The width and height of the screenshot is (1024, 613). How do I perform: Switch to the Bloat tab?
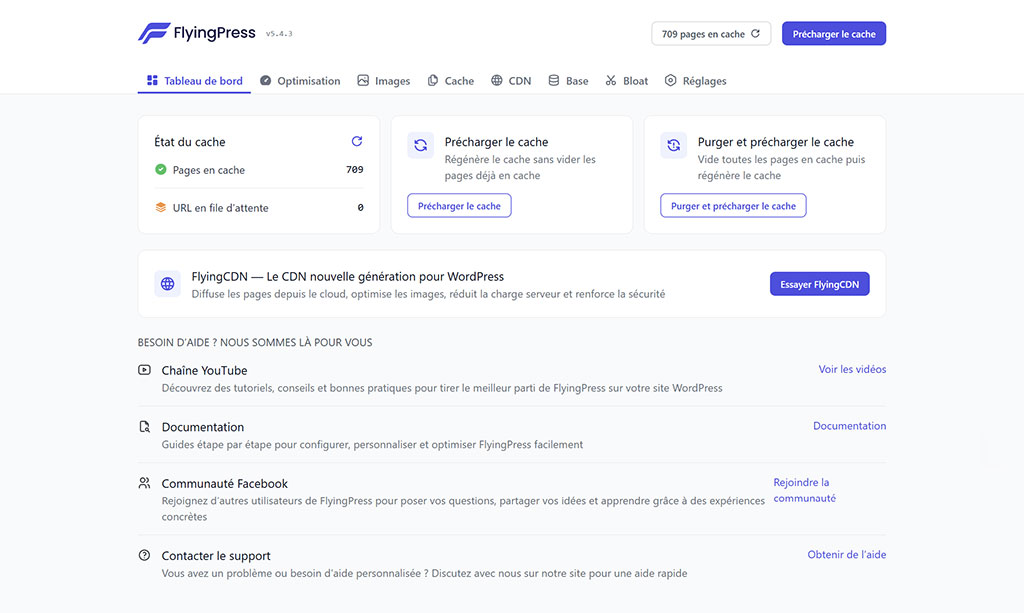(627, 81)
